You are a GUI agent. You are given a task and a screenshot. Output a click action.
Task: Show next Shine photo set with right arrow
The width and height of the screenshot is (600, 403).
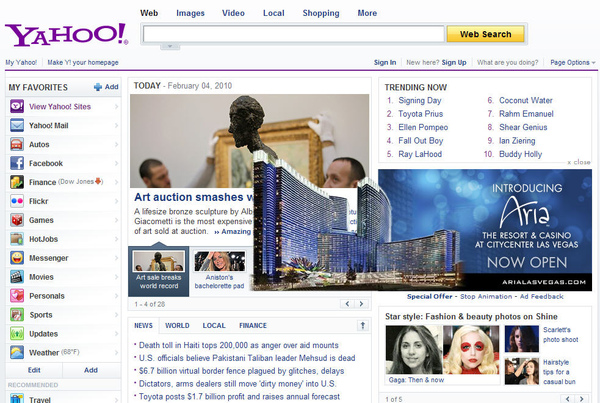581,399
